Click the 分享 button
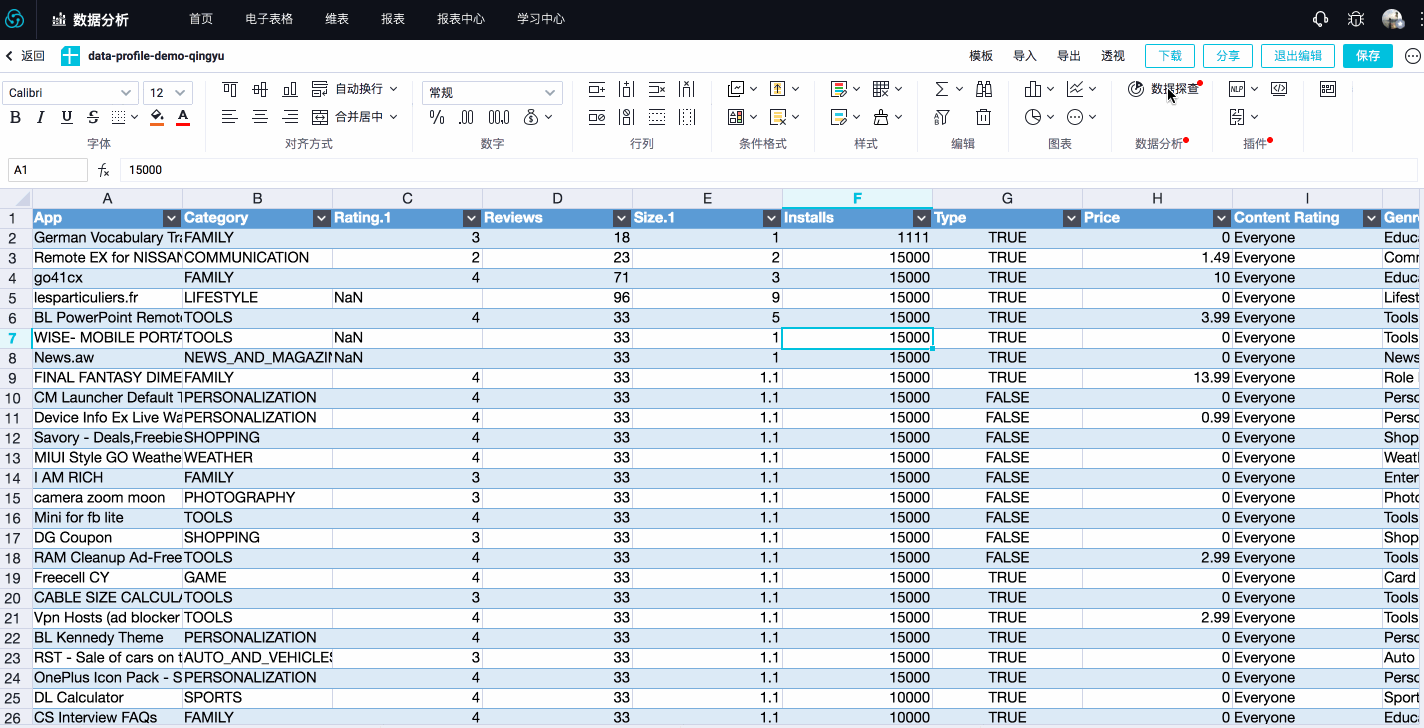Viewport: 1424px width, 728px height. 1228,56
